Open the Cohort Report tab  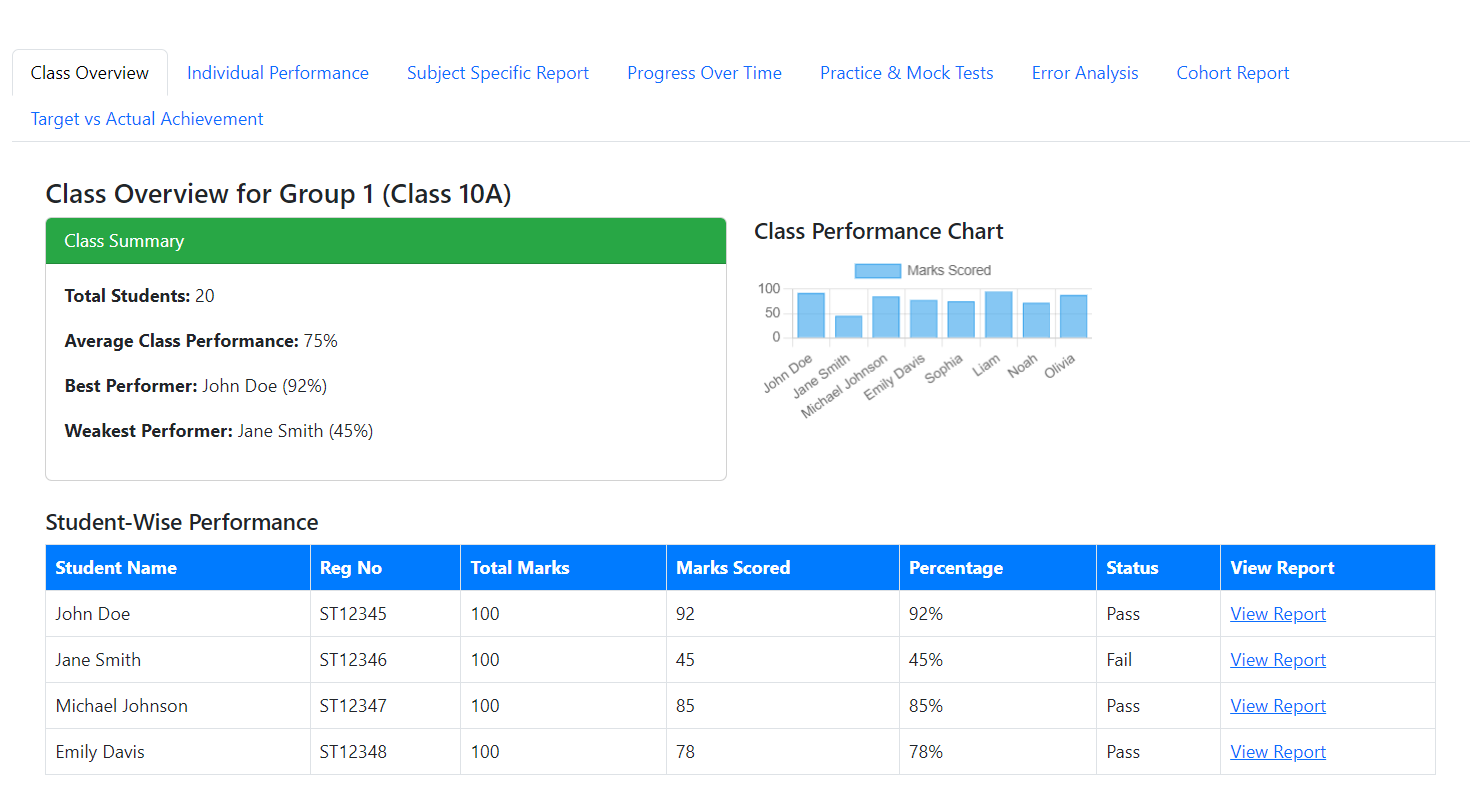(1232, 72)
